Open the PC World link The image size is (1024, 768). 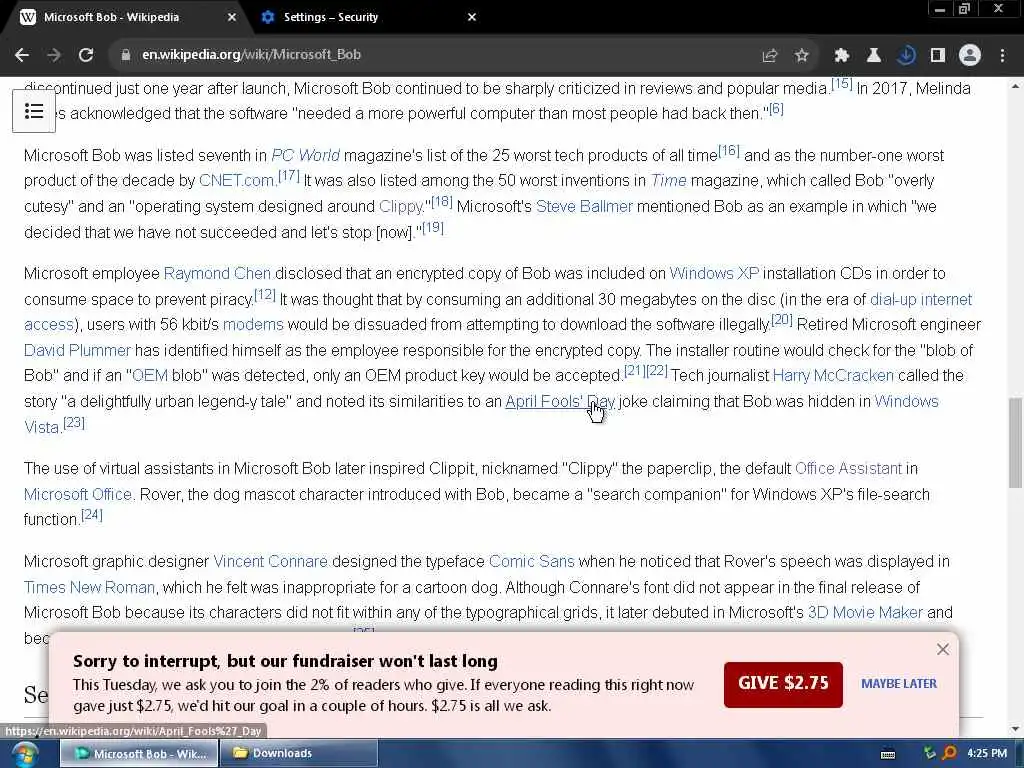point(306,155)
